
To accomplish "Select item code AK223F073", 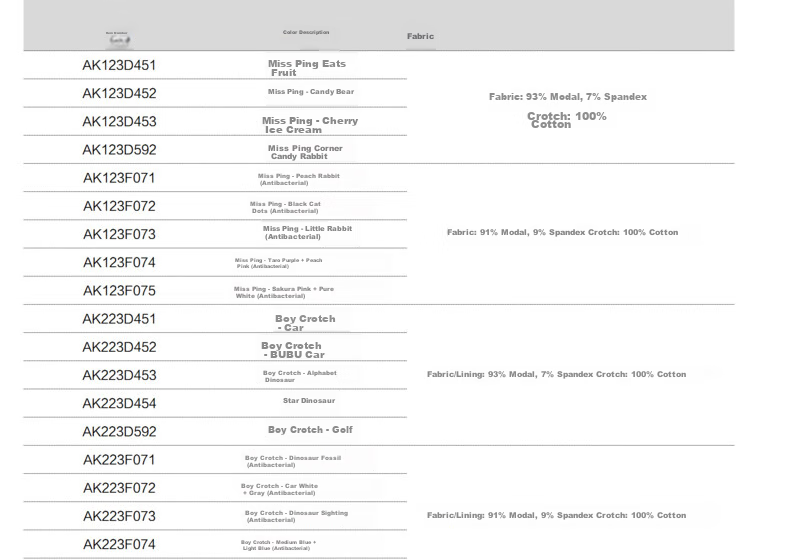I will pyautogui.click(x=119, y=517).
